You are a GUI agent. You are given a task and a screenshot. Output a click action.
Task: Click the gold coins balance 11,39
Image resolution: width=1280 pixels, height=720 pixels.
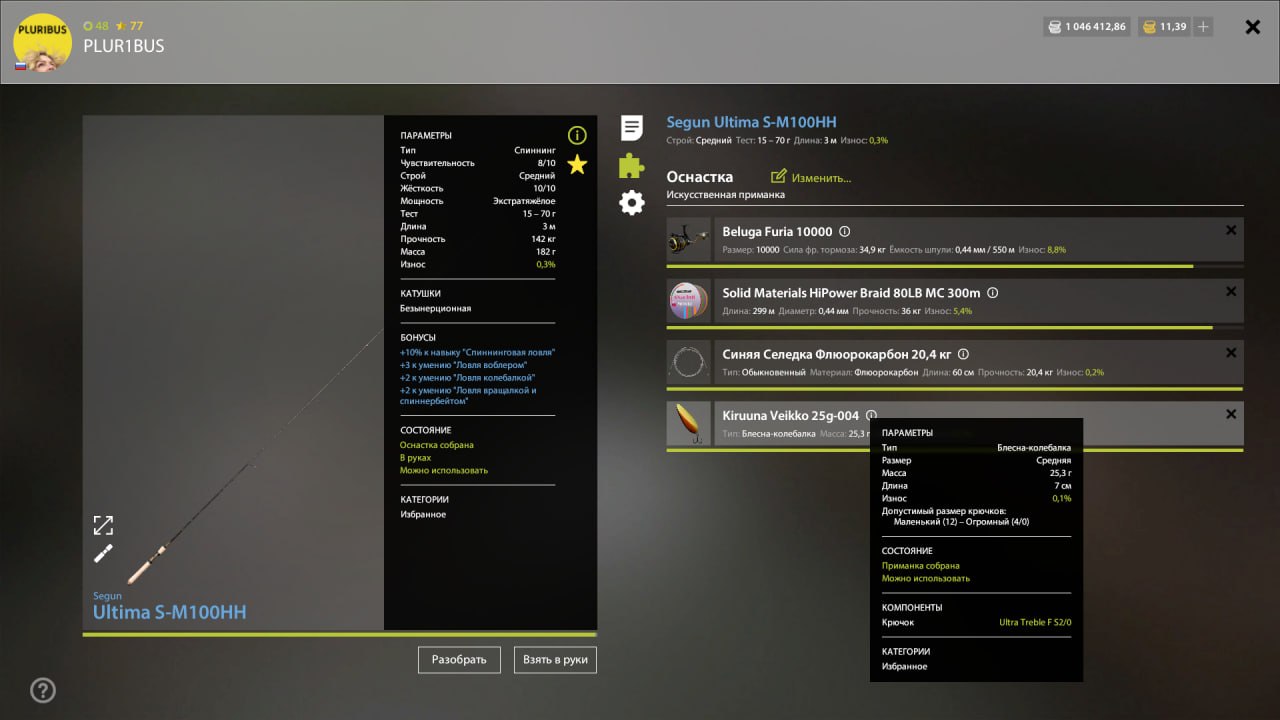1165,27
